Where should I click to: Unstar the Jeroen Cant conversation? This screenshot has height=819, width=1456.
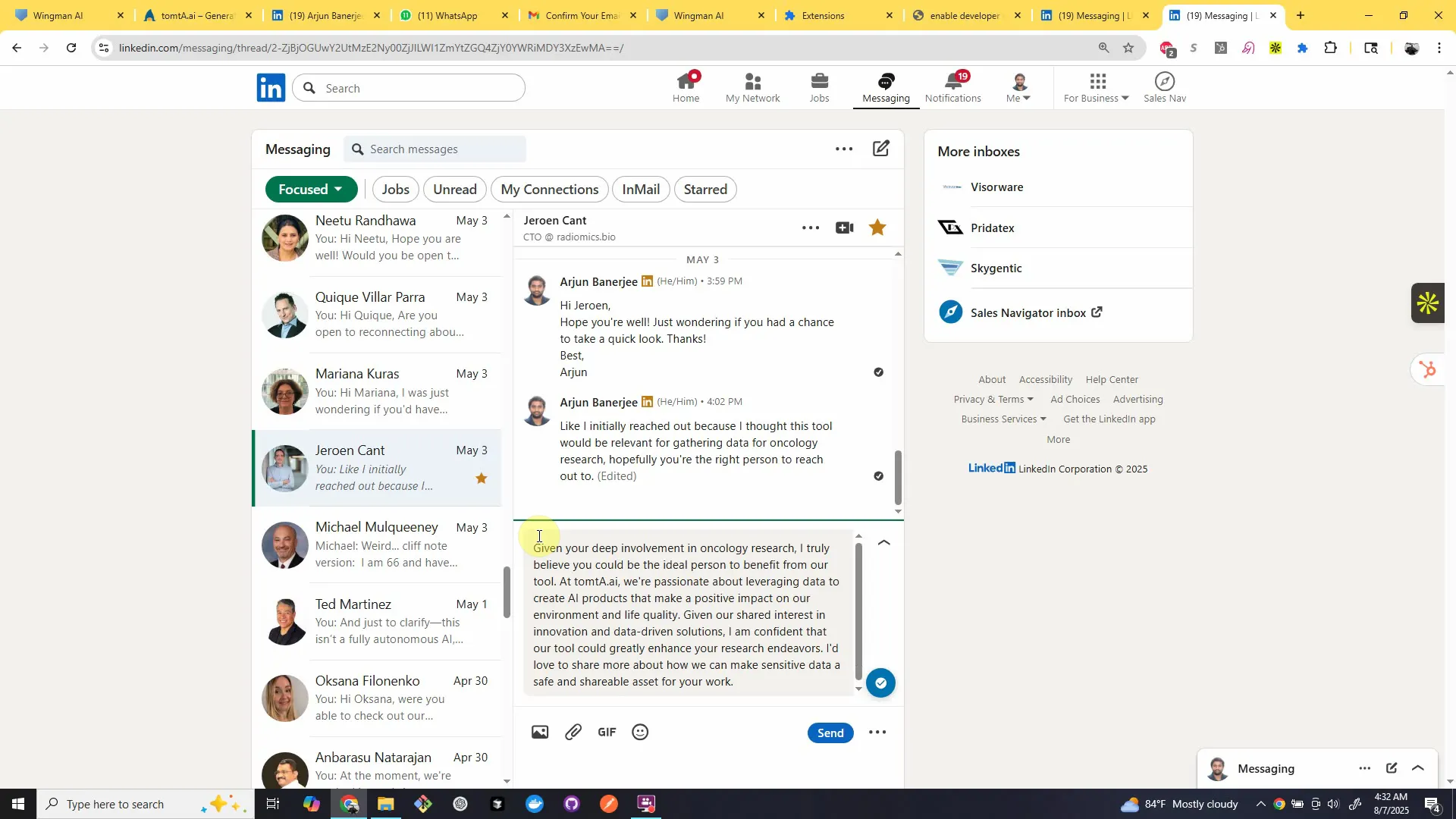[877, 227]
